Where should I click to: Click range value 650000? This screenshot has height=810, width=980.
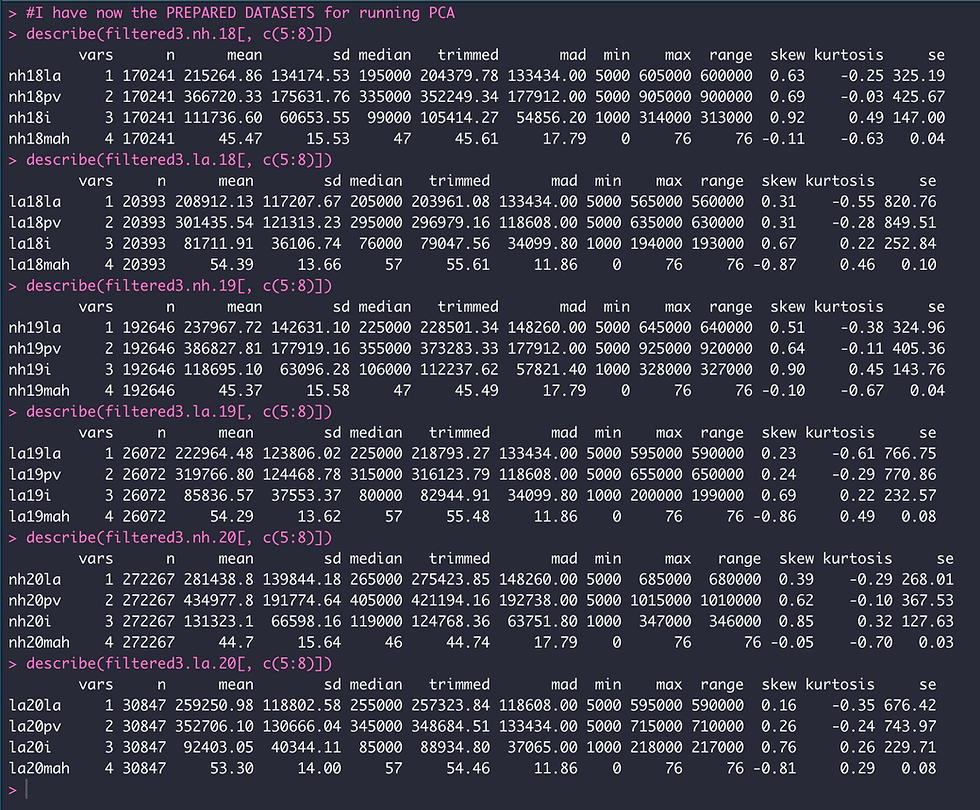click(x=718, y=475)
